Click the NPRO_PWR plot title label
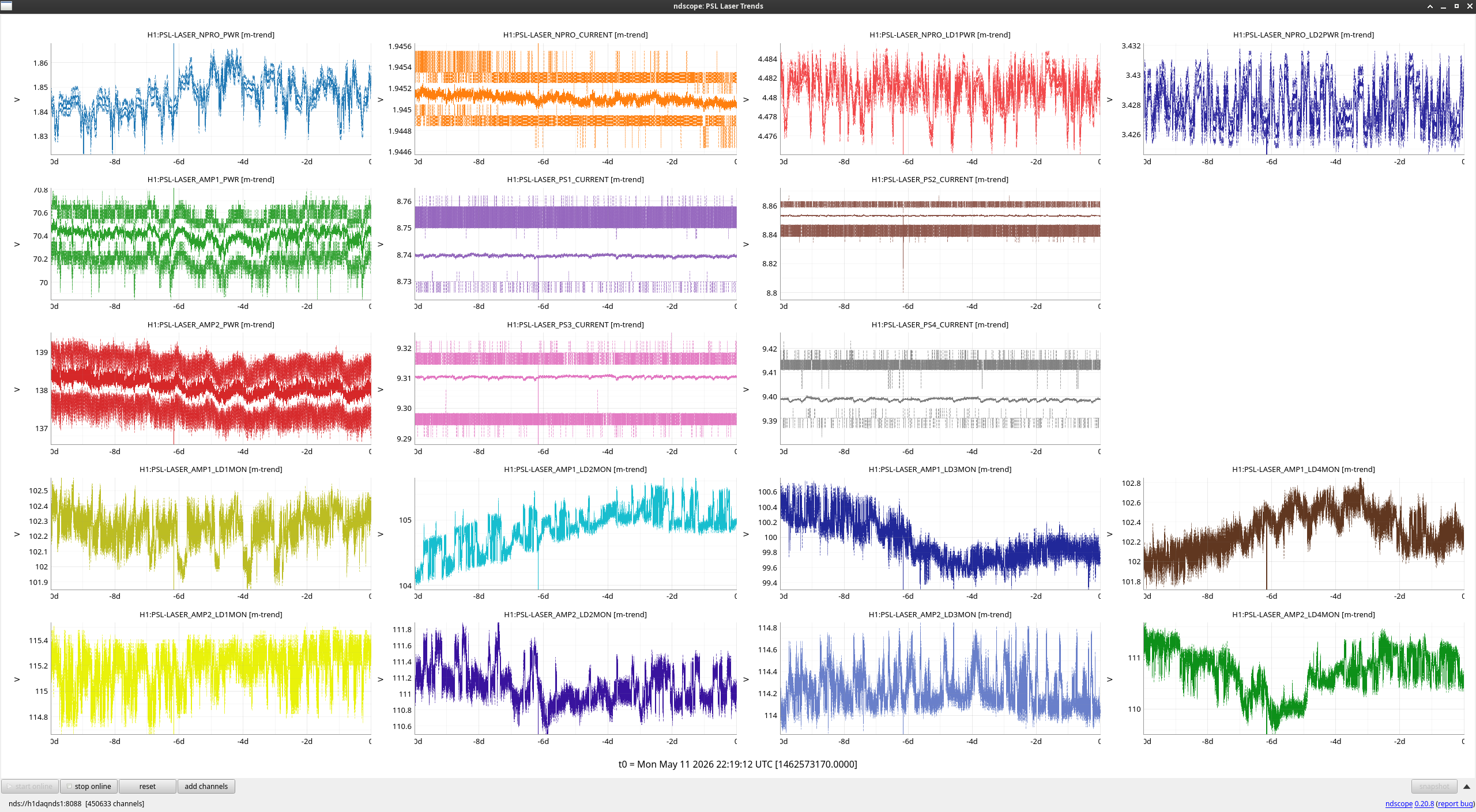 tap(210, 35)
